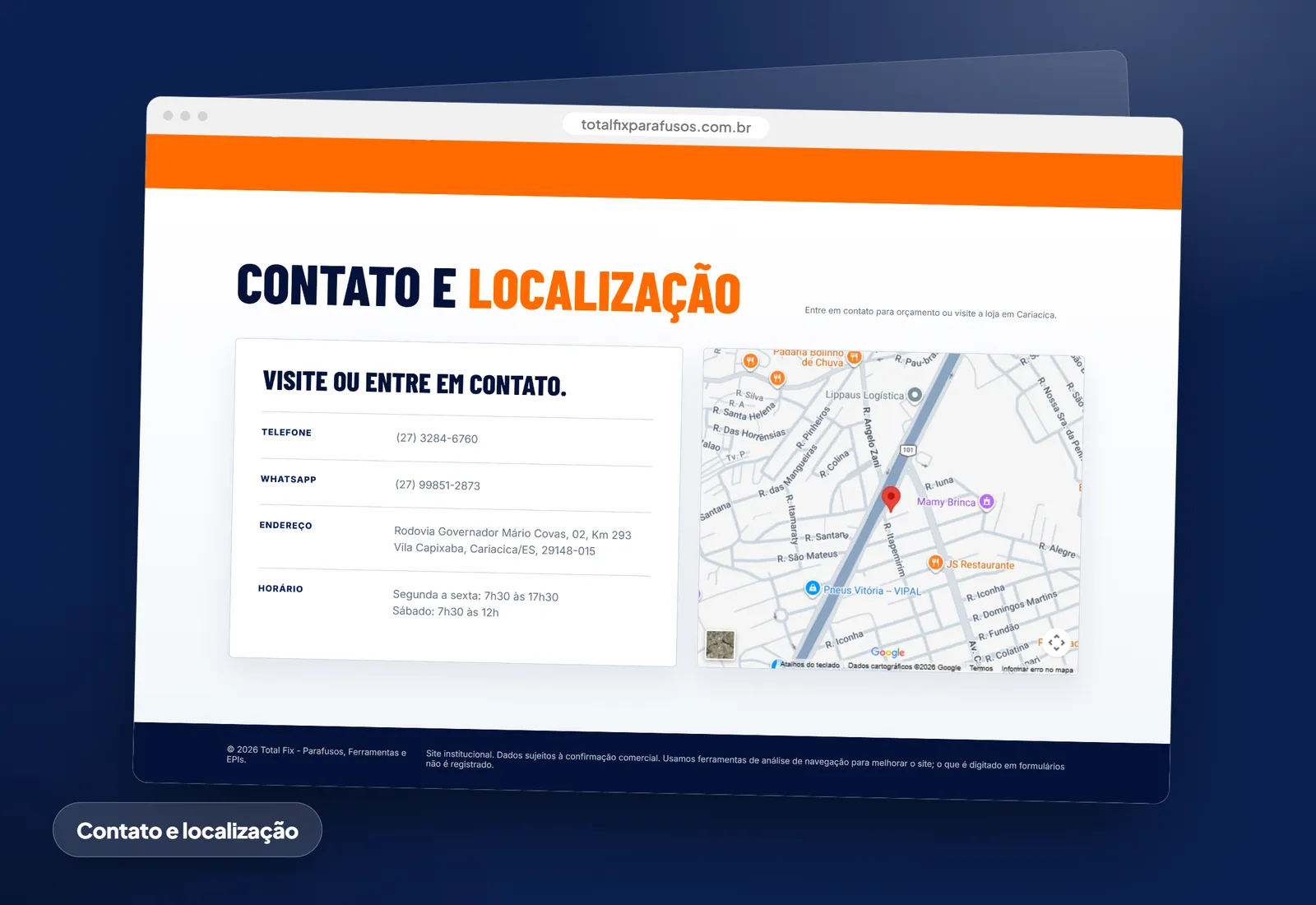
Task: Click the Pneus Vitória – VIPAL shop marker
Action: pyautogui.click(x=813, y=588)
